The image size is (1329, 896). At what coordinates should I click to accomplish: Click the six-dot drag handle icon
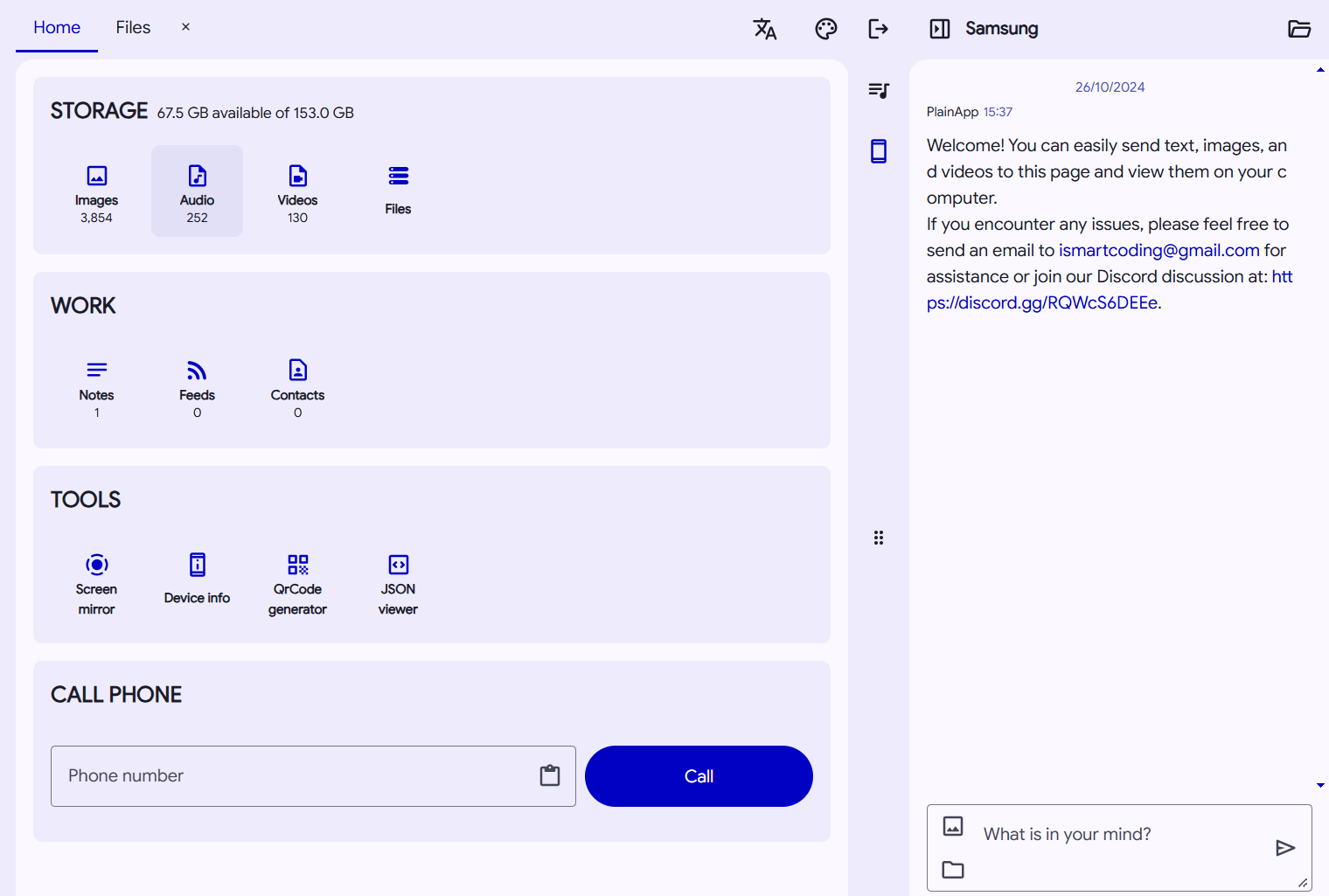879,538
